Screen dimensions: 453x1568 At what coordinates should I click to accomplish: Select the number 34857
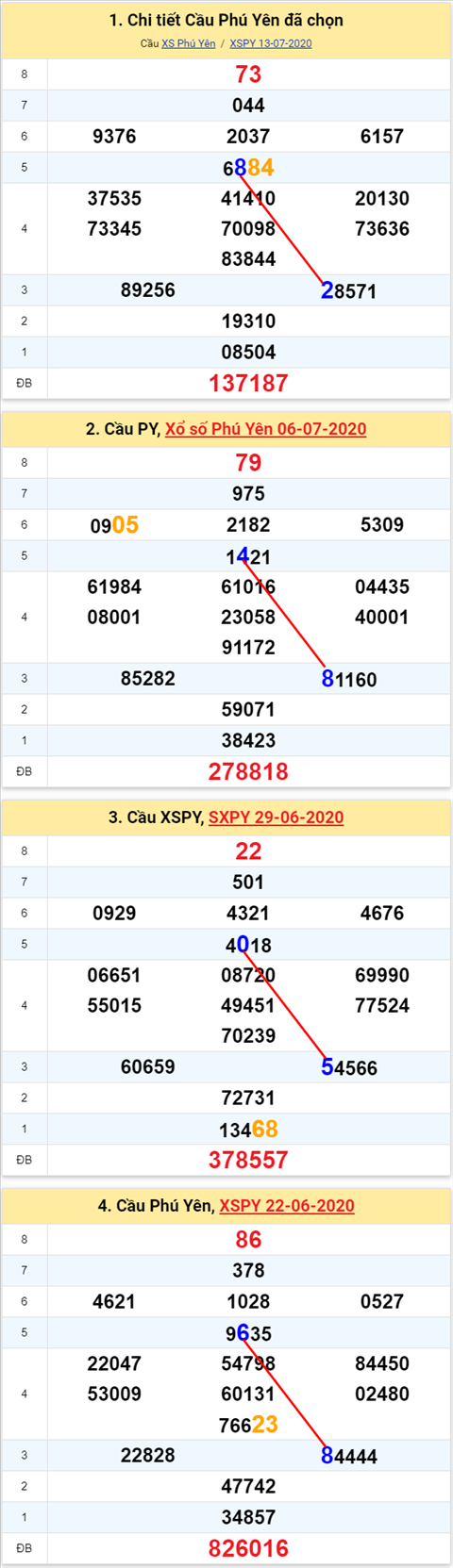click(248, 1518)
